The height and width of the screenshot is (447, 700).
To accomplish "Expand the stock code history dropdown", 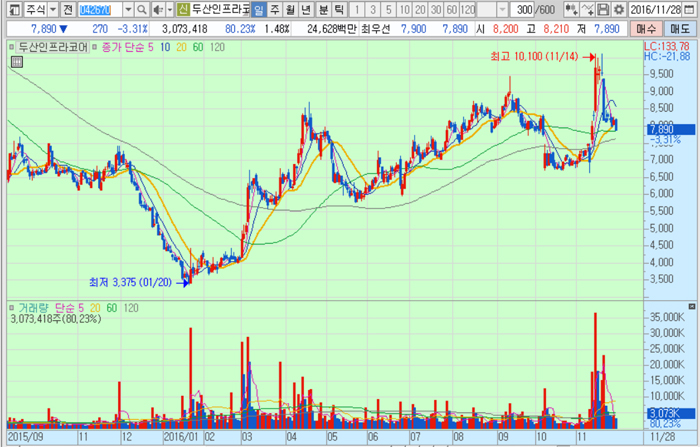I will (127, 9).
